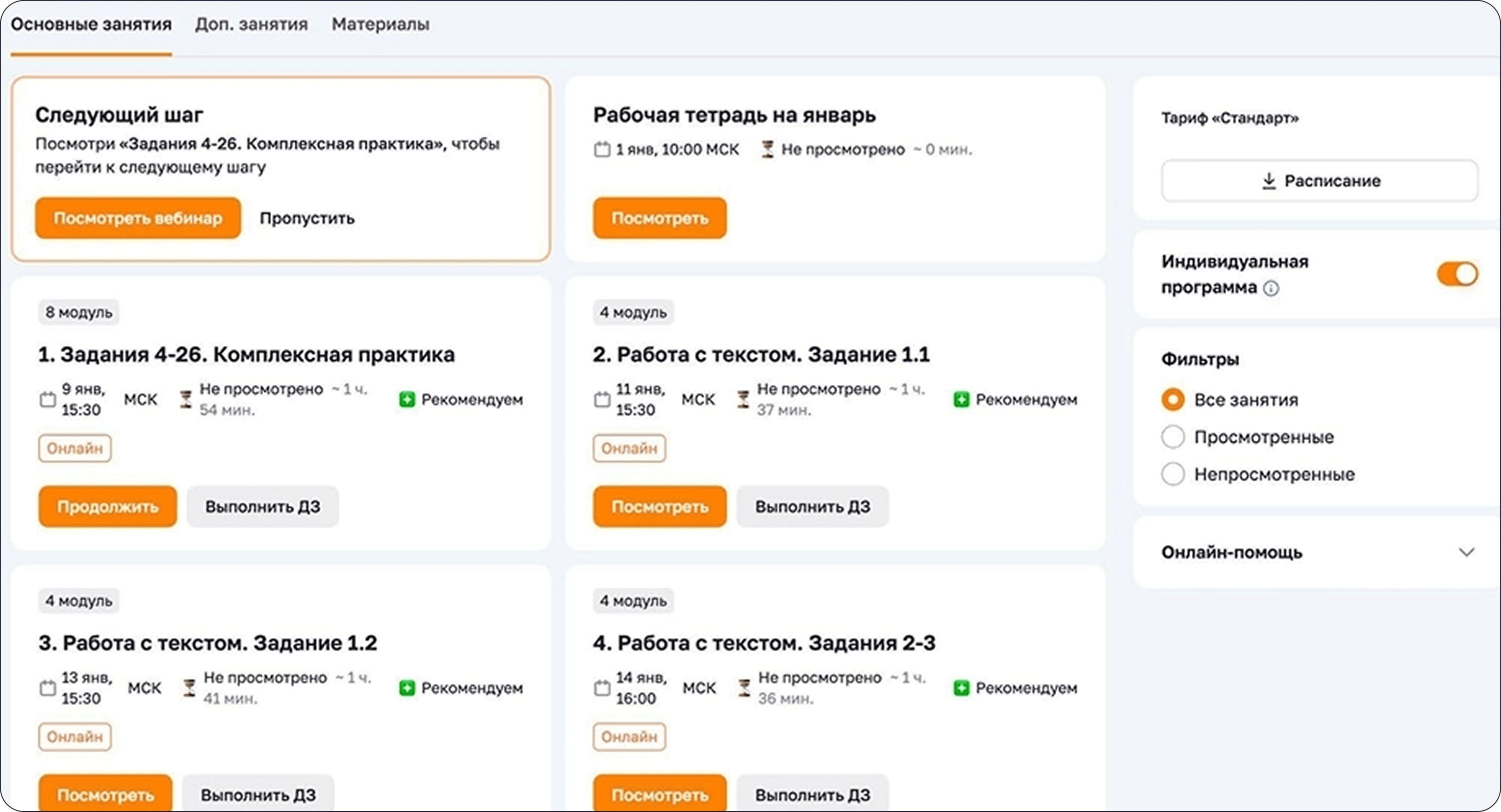1501x812 pixels.
Task: Click Продолжить for Задания 4-26 lesson
Action: [x=108, y=507]
